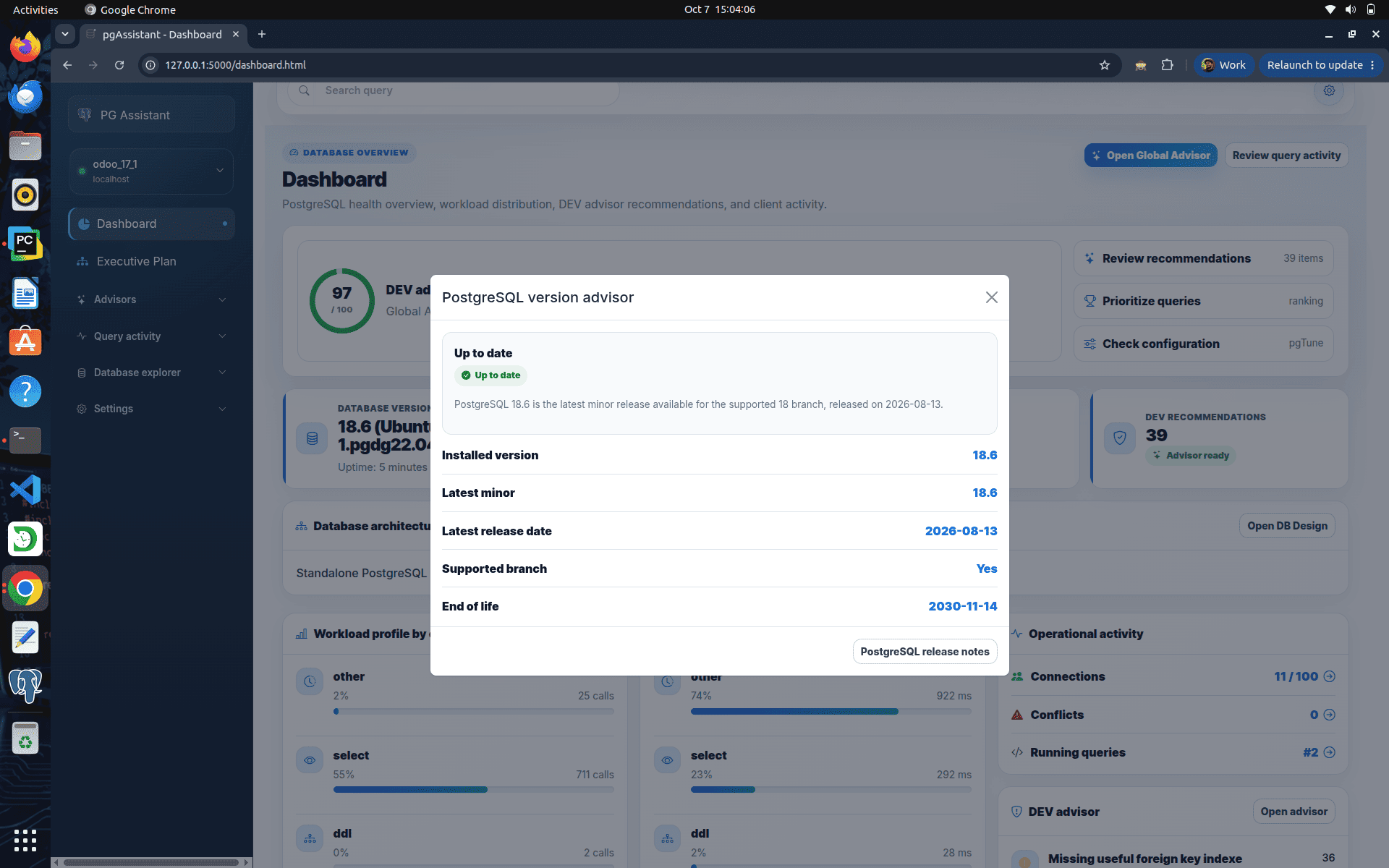Click Prioritize queries quick action
This screenshot has height=868, width=1389.
(1203, 301)
